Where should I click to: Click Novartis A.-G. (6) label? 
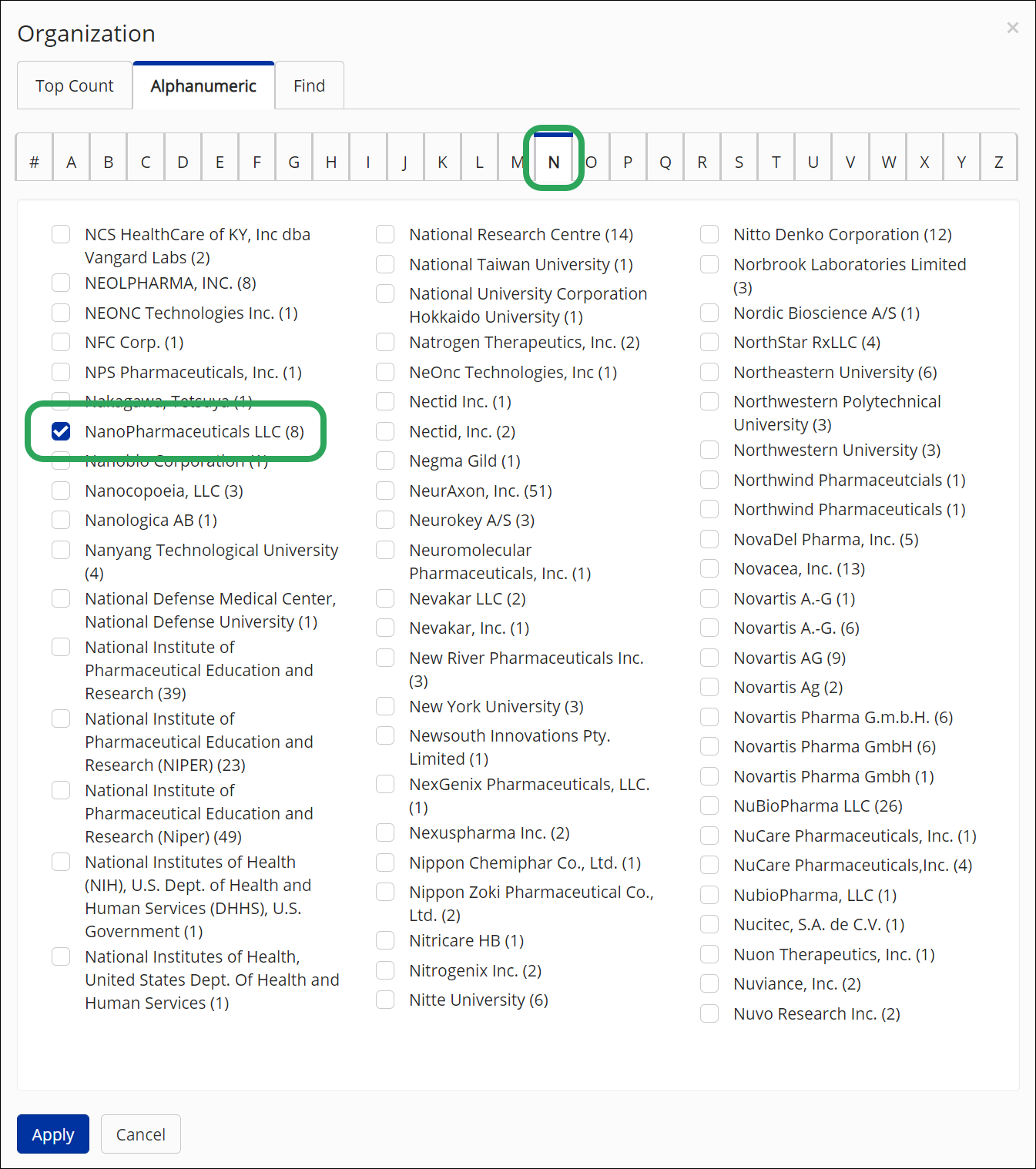point(796,628)
